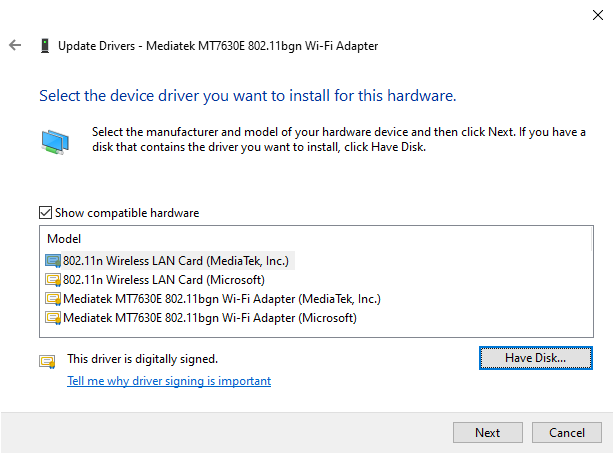614x454 pixels.
Task: Click icon of Mediatek MT7630E adapter (Microsoft)
Action: tap(53, 318)
